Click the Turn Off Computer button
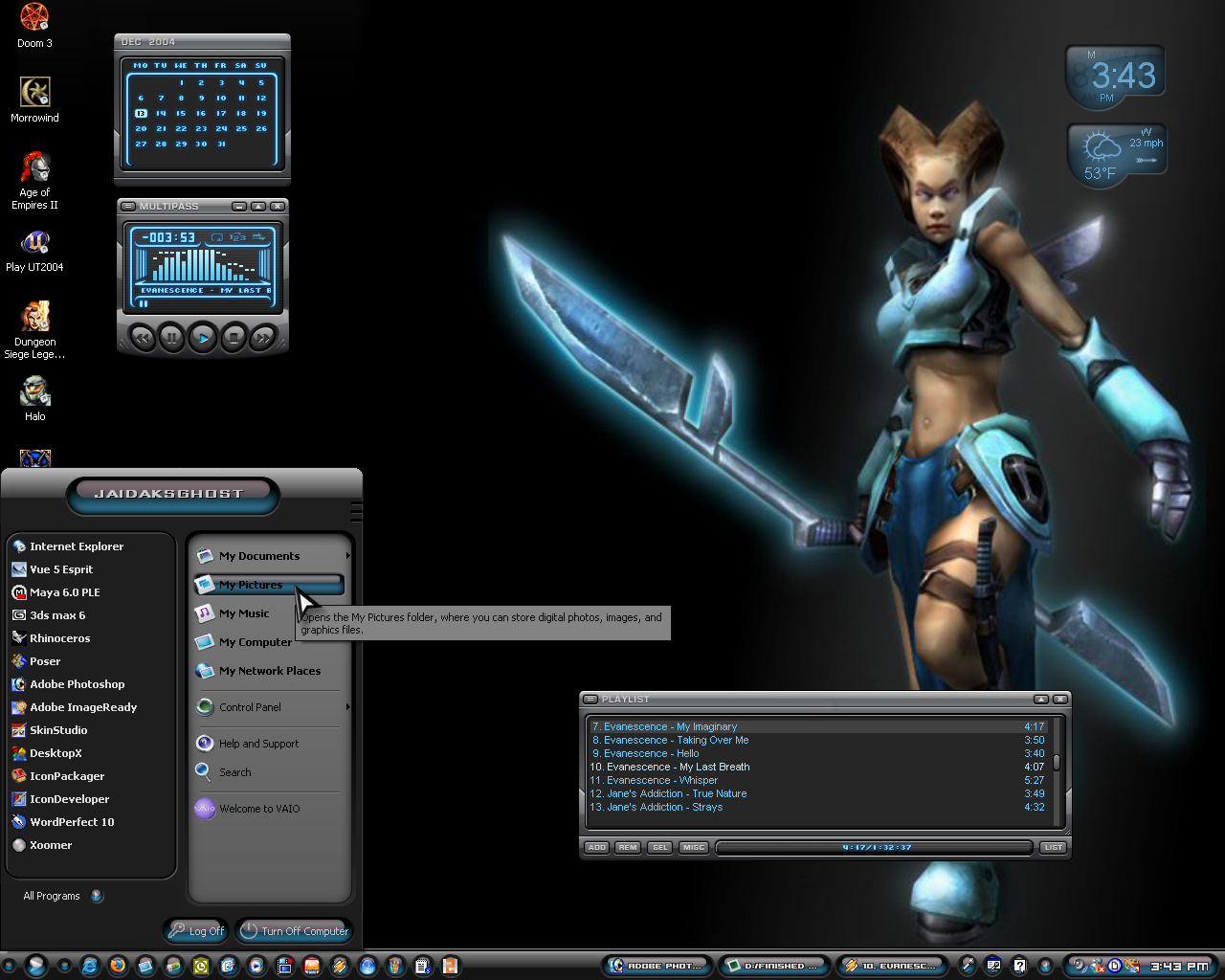 (294, 930)
